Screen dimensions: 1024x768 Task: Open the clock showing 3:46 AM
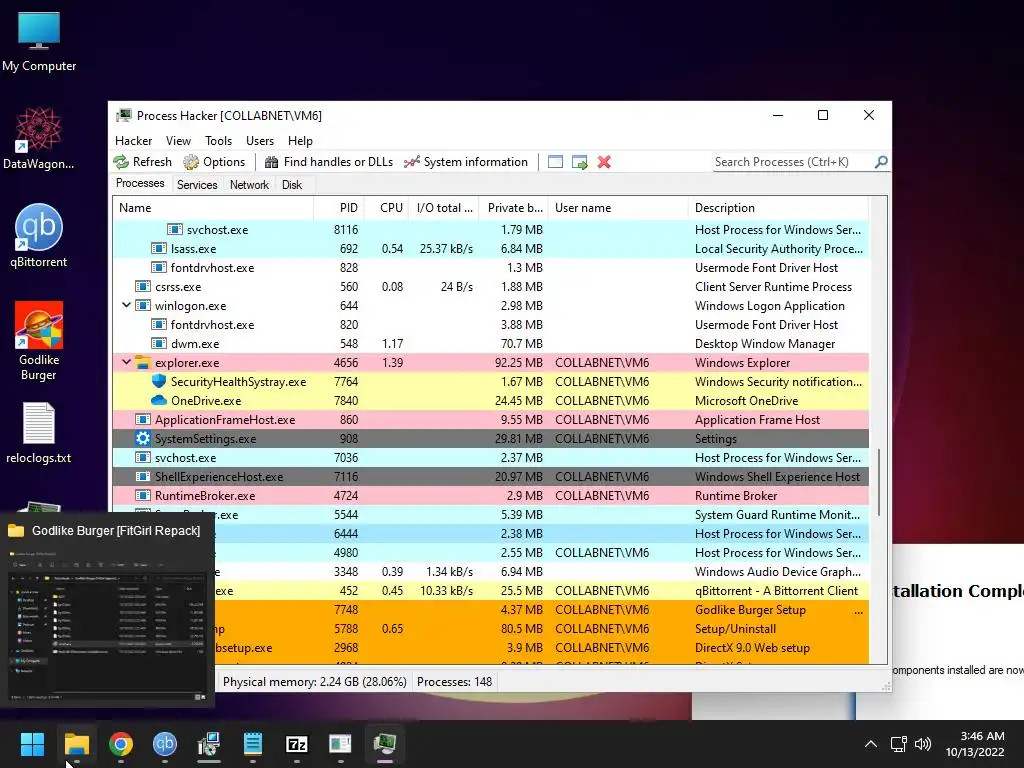coord(976,744)
